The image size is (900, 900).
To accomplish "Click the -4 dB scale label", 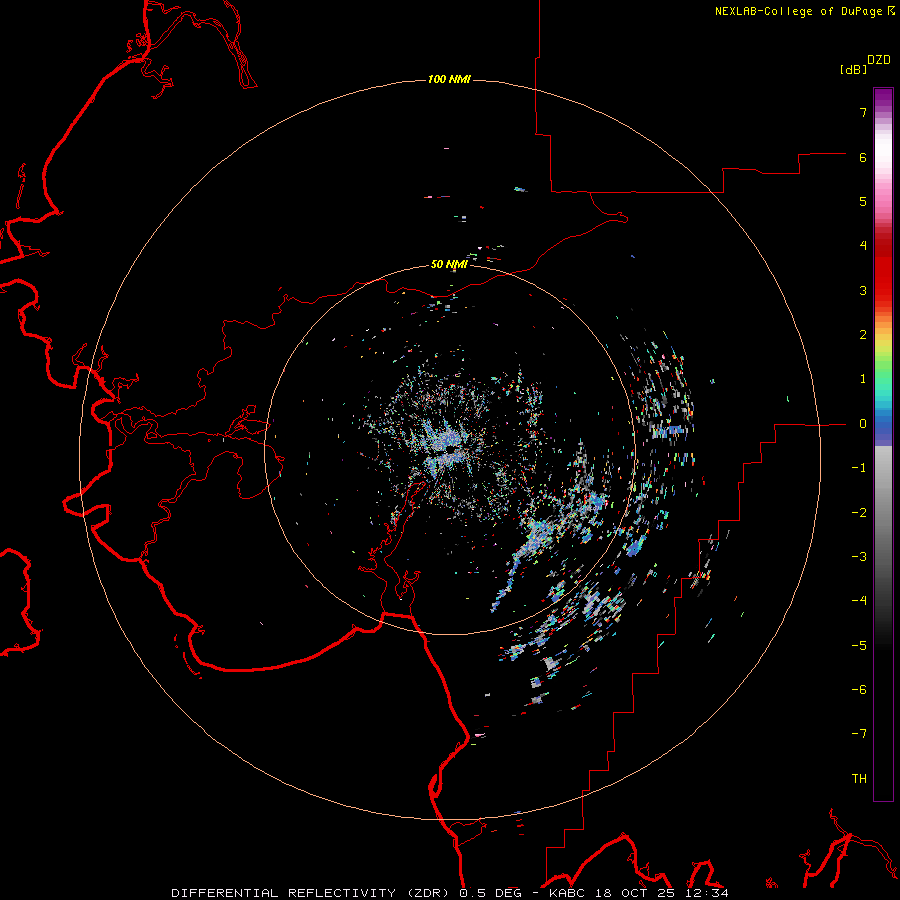I will [859, 601].
